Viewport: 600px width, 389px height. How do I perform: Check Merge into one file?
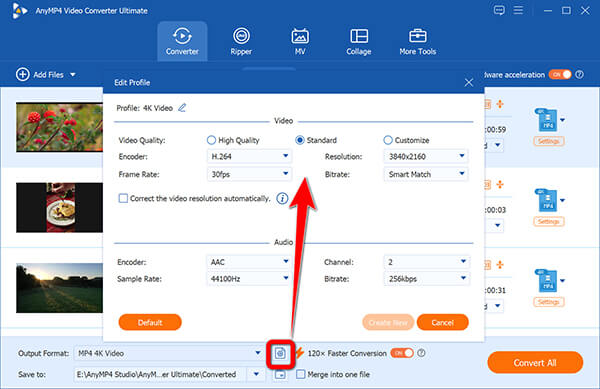click(x=301, y=374)
